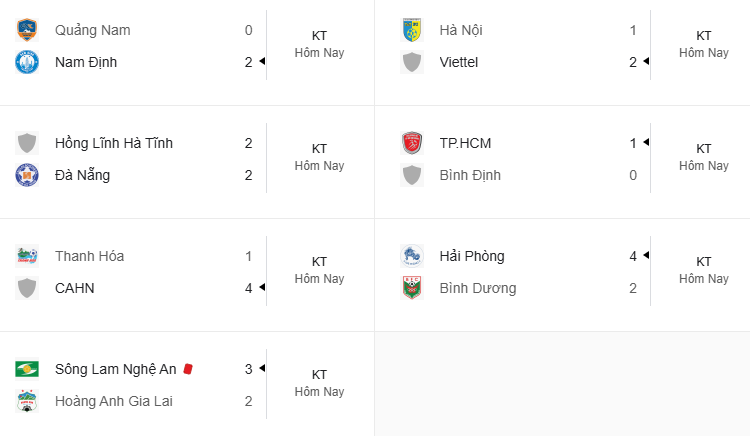750x436 pixels.
Task: Click the Thanh Hóa team logo
Action: click(27, 256)
